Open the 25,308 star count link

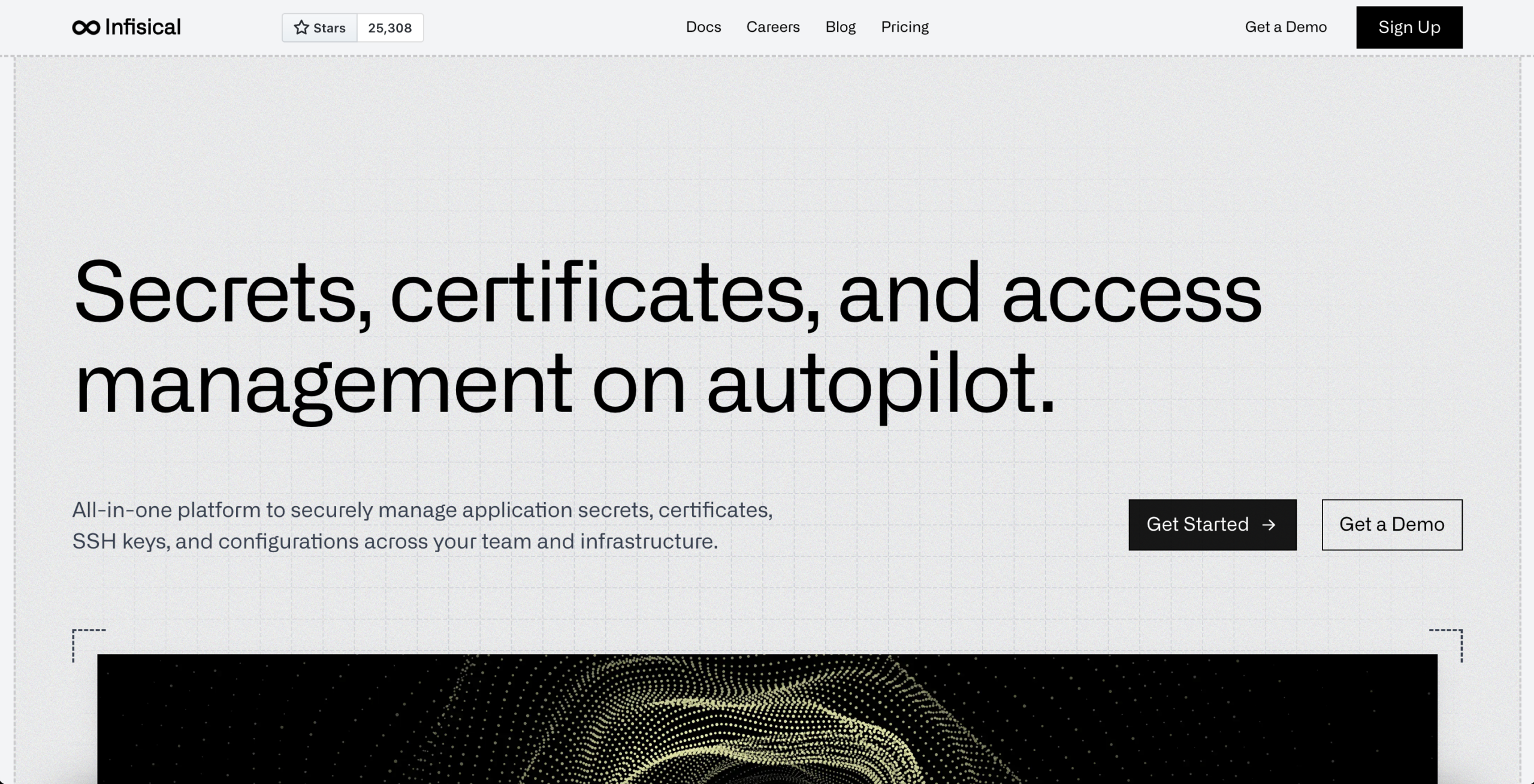pos(389,28)
